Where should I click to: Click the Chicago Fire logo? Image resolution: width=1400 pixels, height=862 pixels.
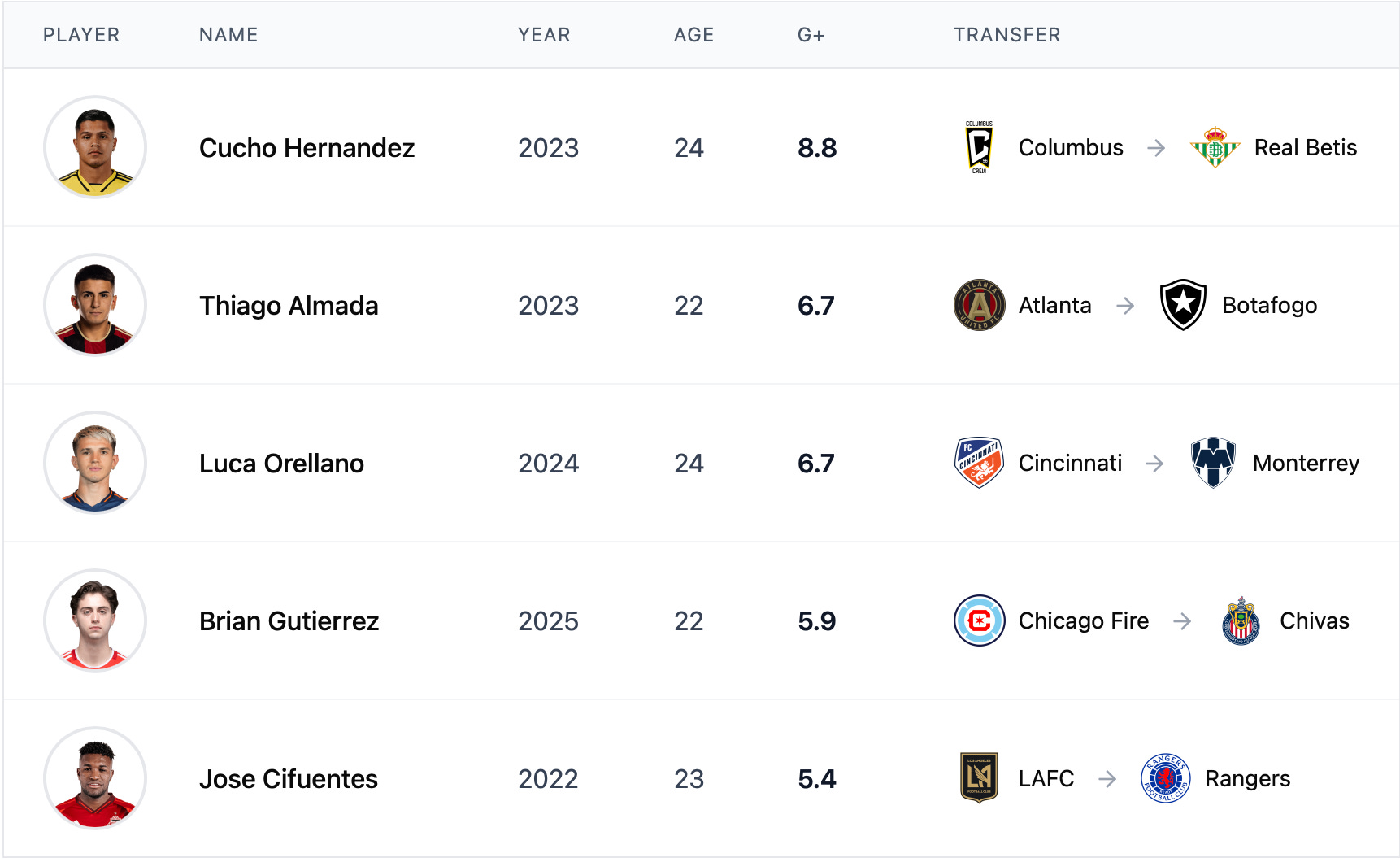[x=979, y=620]
